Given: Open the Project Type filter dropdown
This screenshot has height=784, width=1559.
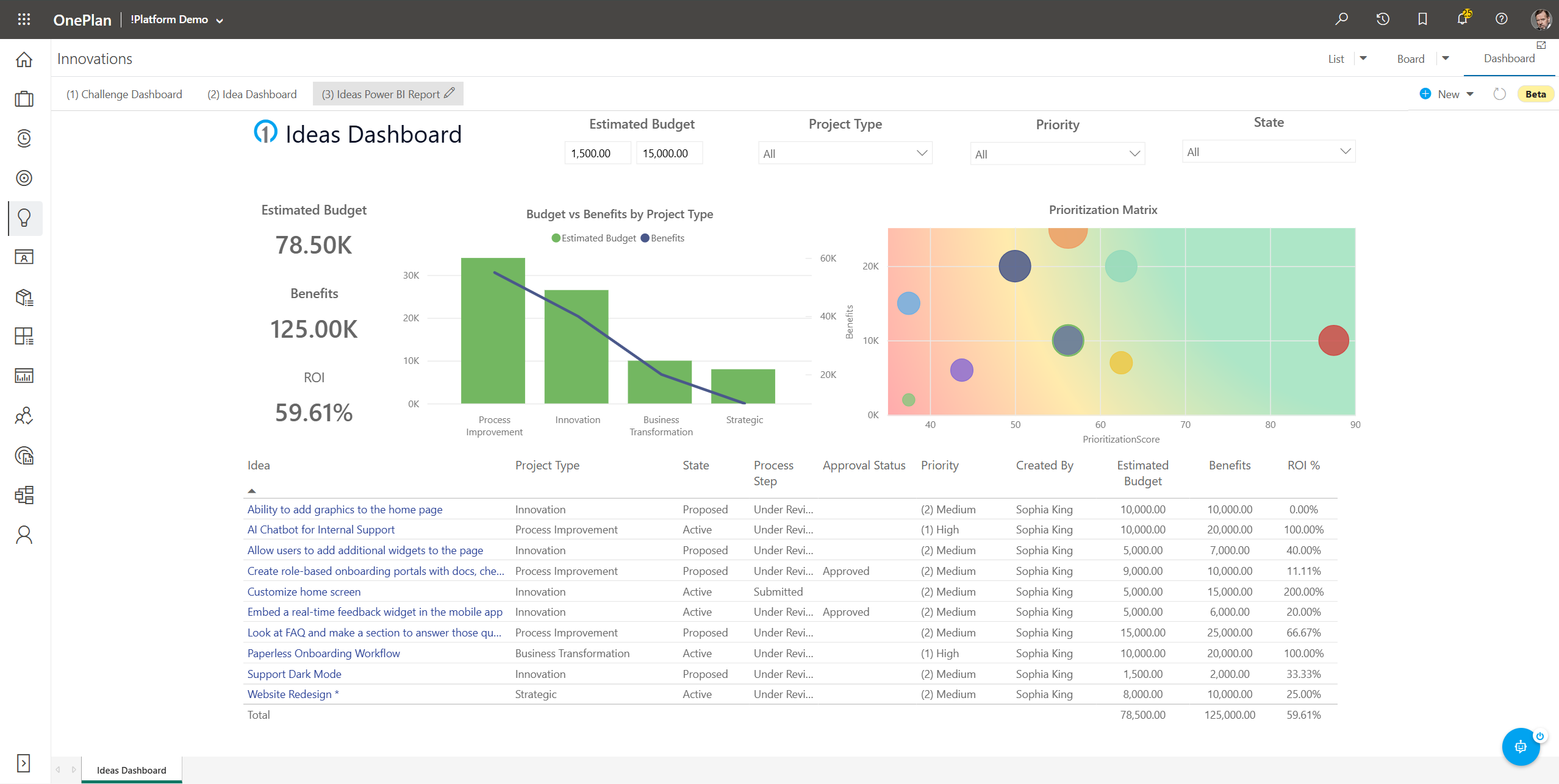Looking at the screenshot, I should click(x=845, y=154).
